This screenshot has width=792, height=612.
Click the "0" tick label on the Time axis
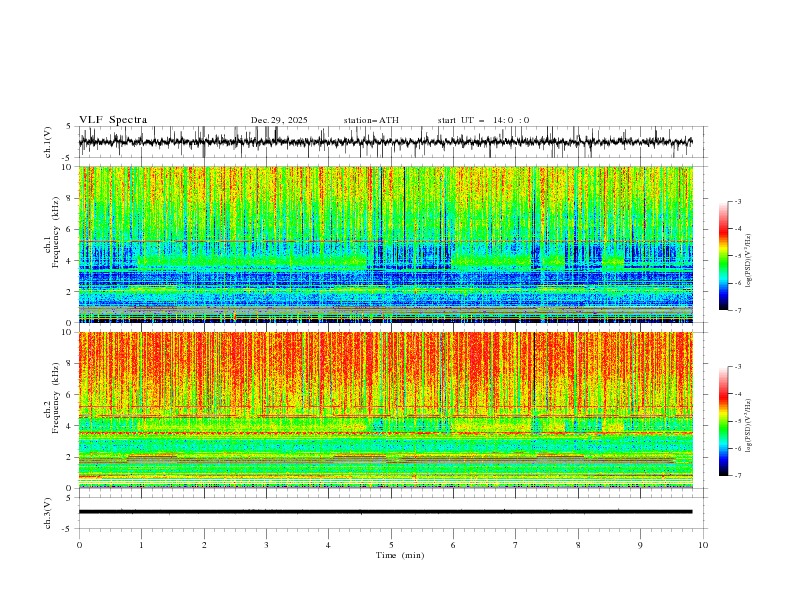click(x=79, y=545)
